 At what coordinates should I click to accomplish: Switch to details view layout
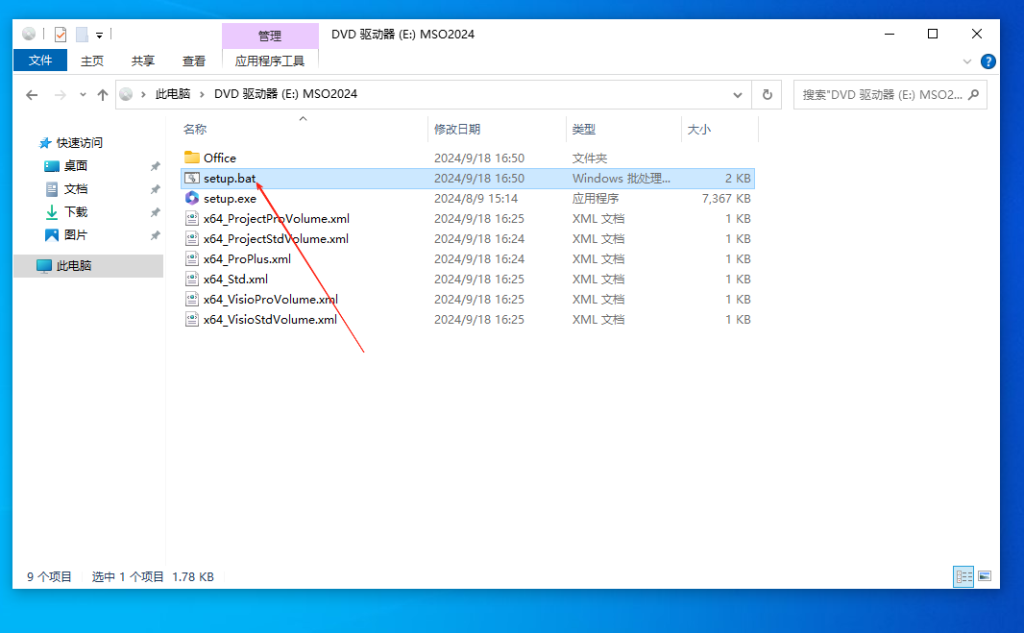(963, 576)
